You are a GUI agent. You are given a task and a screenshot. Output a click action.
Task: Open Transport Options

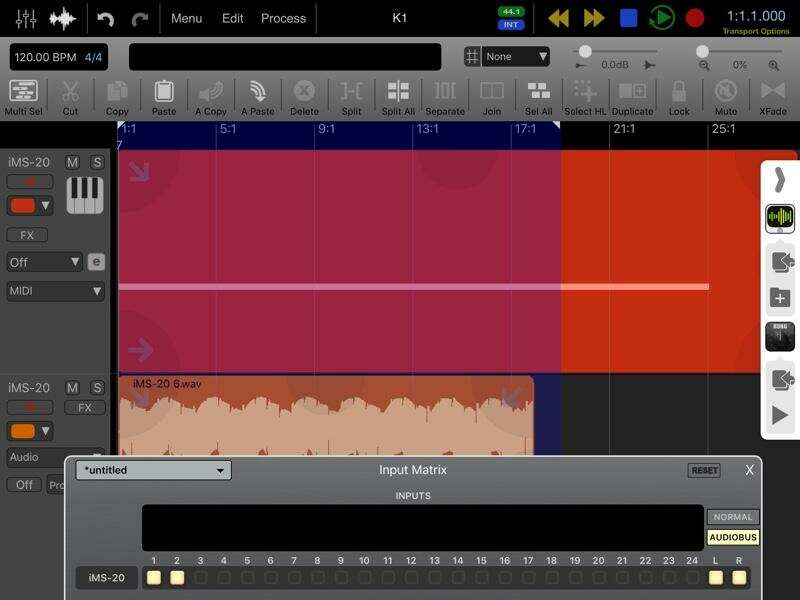point(756,31)
